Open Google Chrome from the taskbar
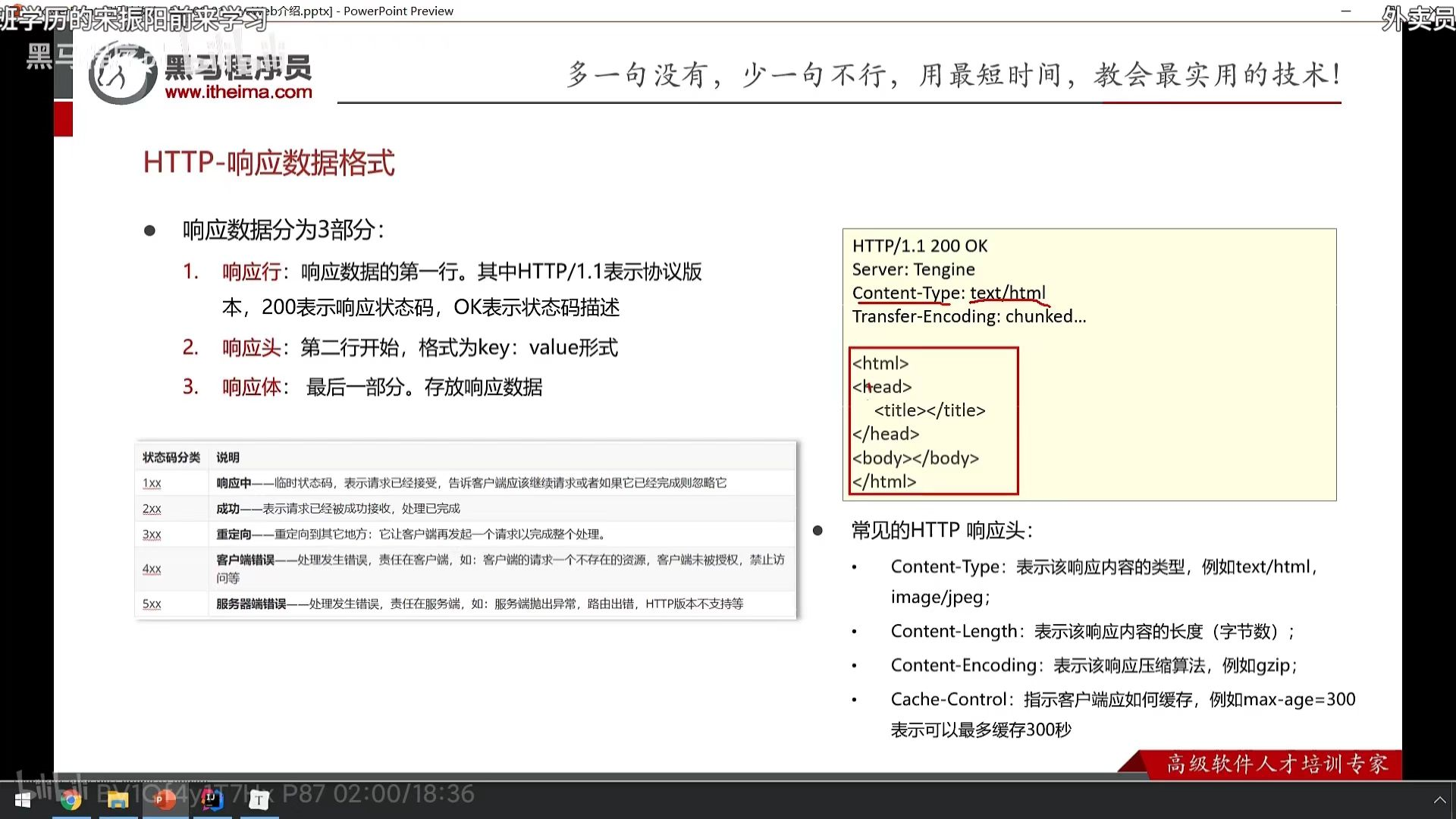The height and width of the screenshot is (819, 1456). coord(71,800)
